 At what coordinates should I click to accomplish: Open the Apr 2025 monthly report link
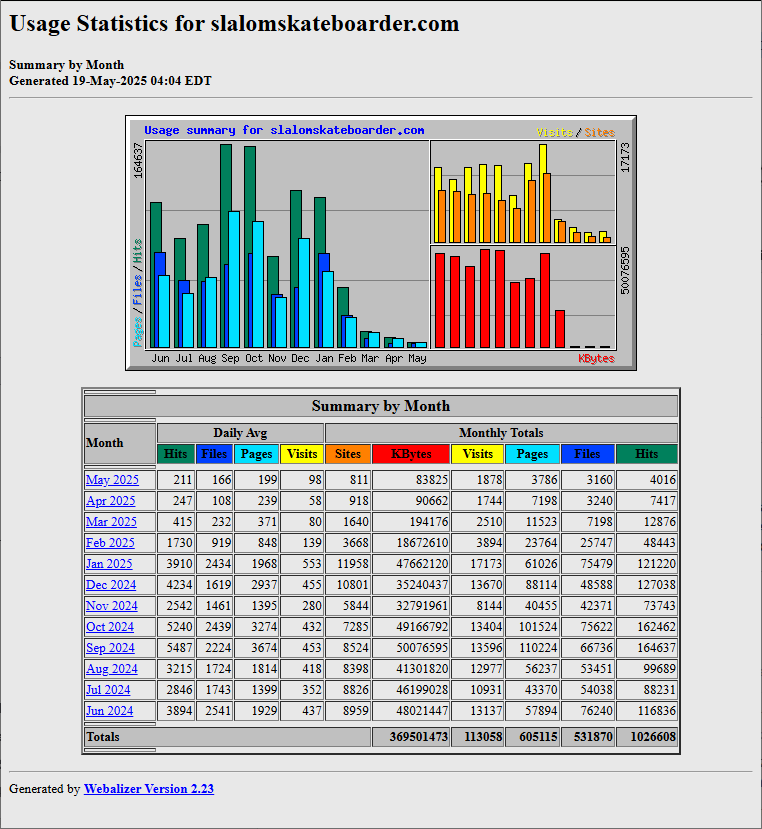[111, 501]
